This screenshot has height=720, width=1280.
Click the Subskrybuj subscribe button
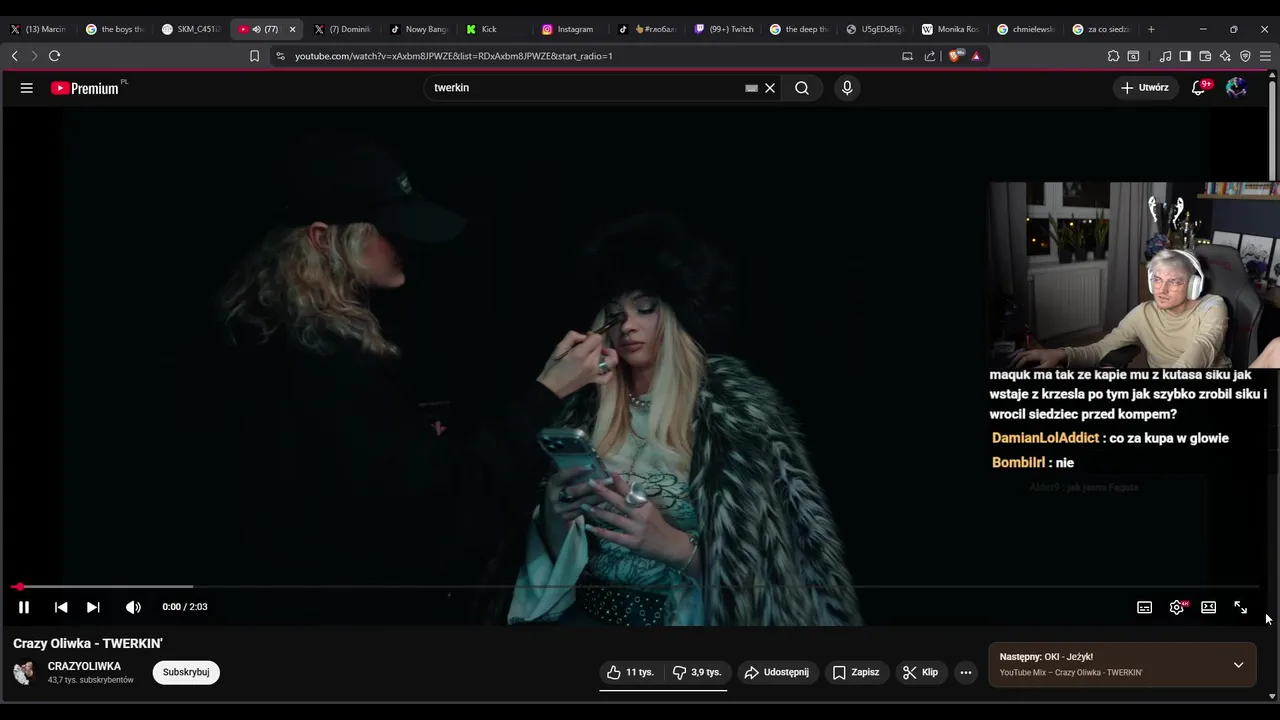186,672
